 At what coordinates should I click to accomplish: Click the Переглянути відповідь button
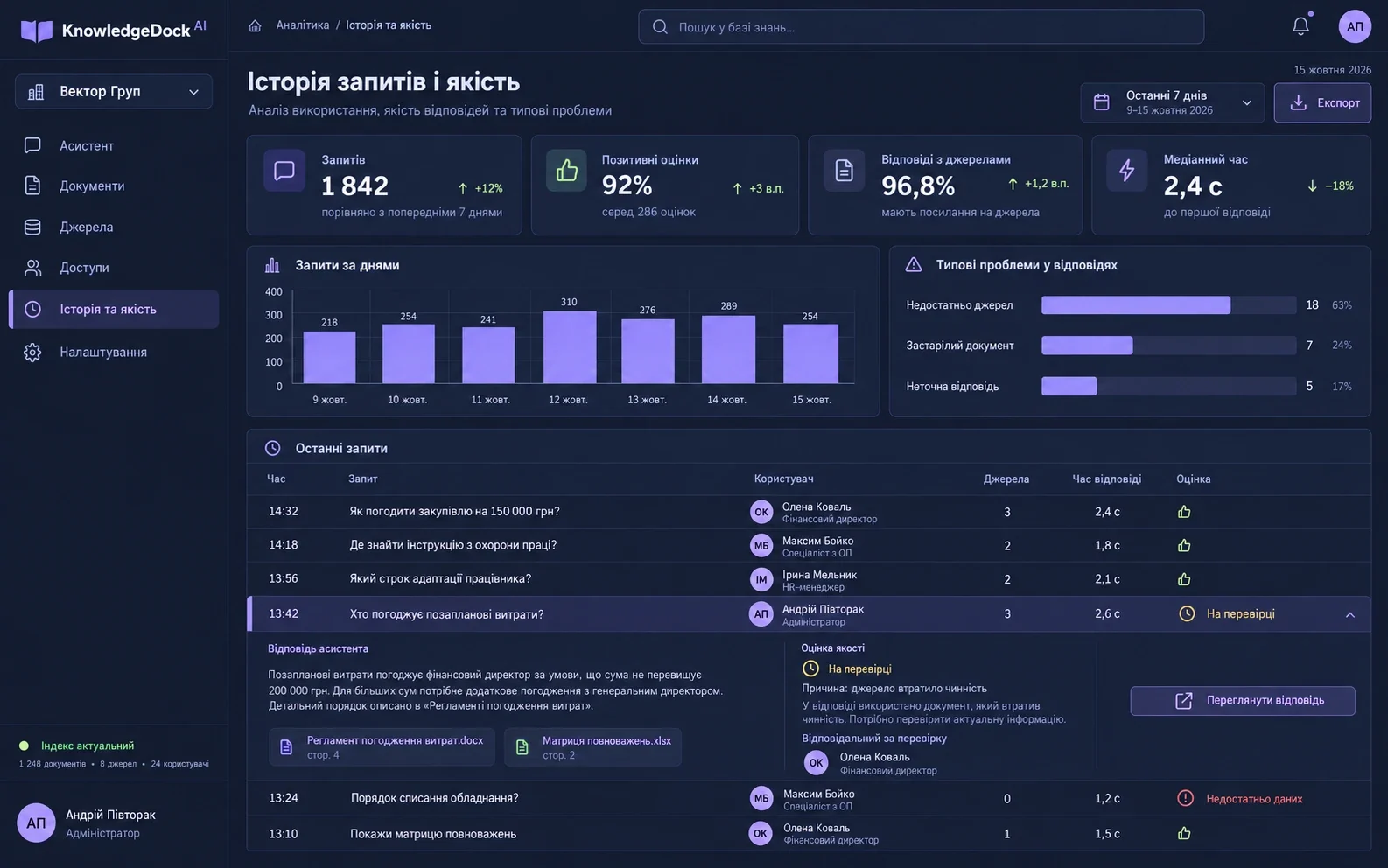point(1243,701)
